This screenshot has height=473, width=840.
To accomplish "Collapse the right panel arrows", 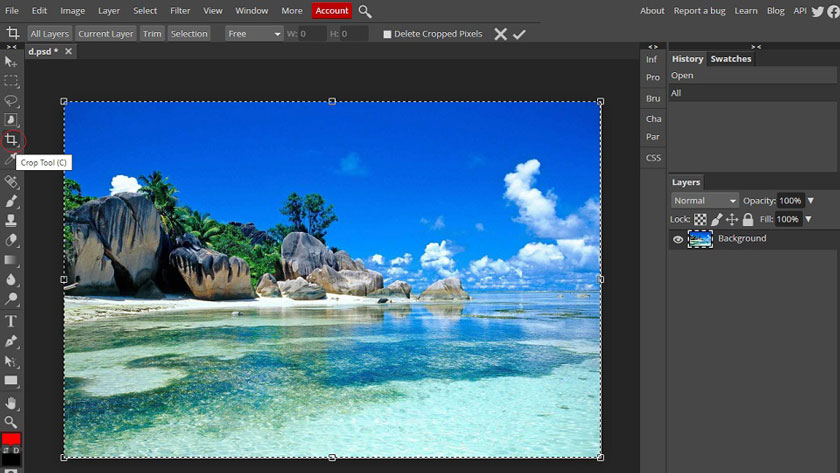I will (x=756, y=47).
